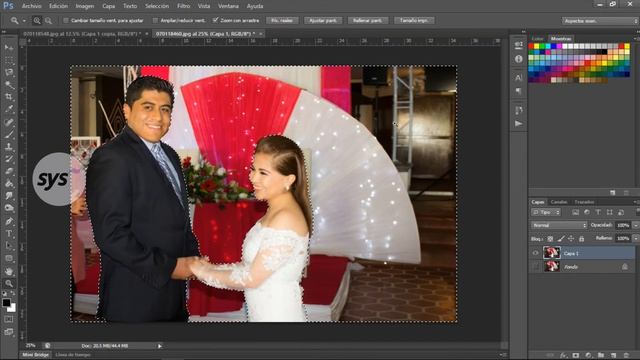Open the Selección menu
Image resolution: width=640 pixels, height=360 pixels.
click(157, 6)
